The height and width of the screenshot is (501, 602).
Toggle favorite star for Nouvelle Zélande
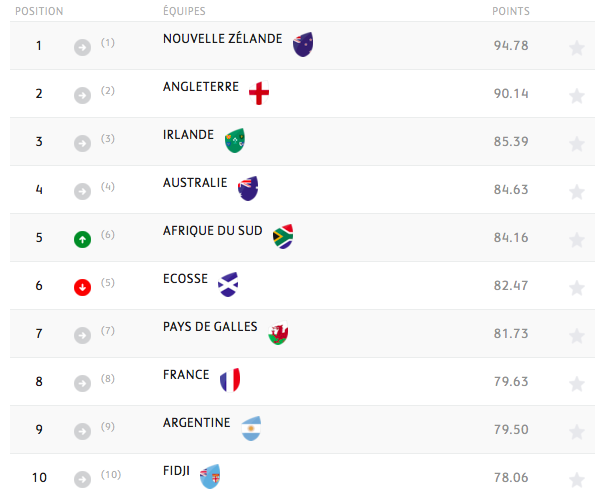pyautogui.click(x=577, y=48)
